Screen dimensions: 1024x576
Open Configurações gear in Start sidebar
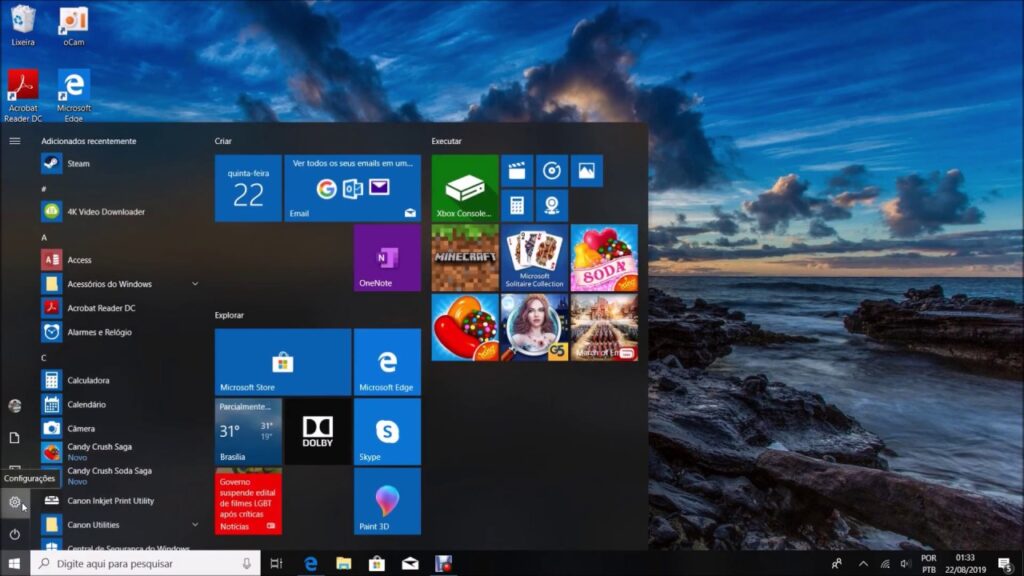(x=15, y=502)
